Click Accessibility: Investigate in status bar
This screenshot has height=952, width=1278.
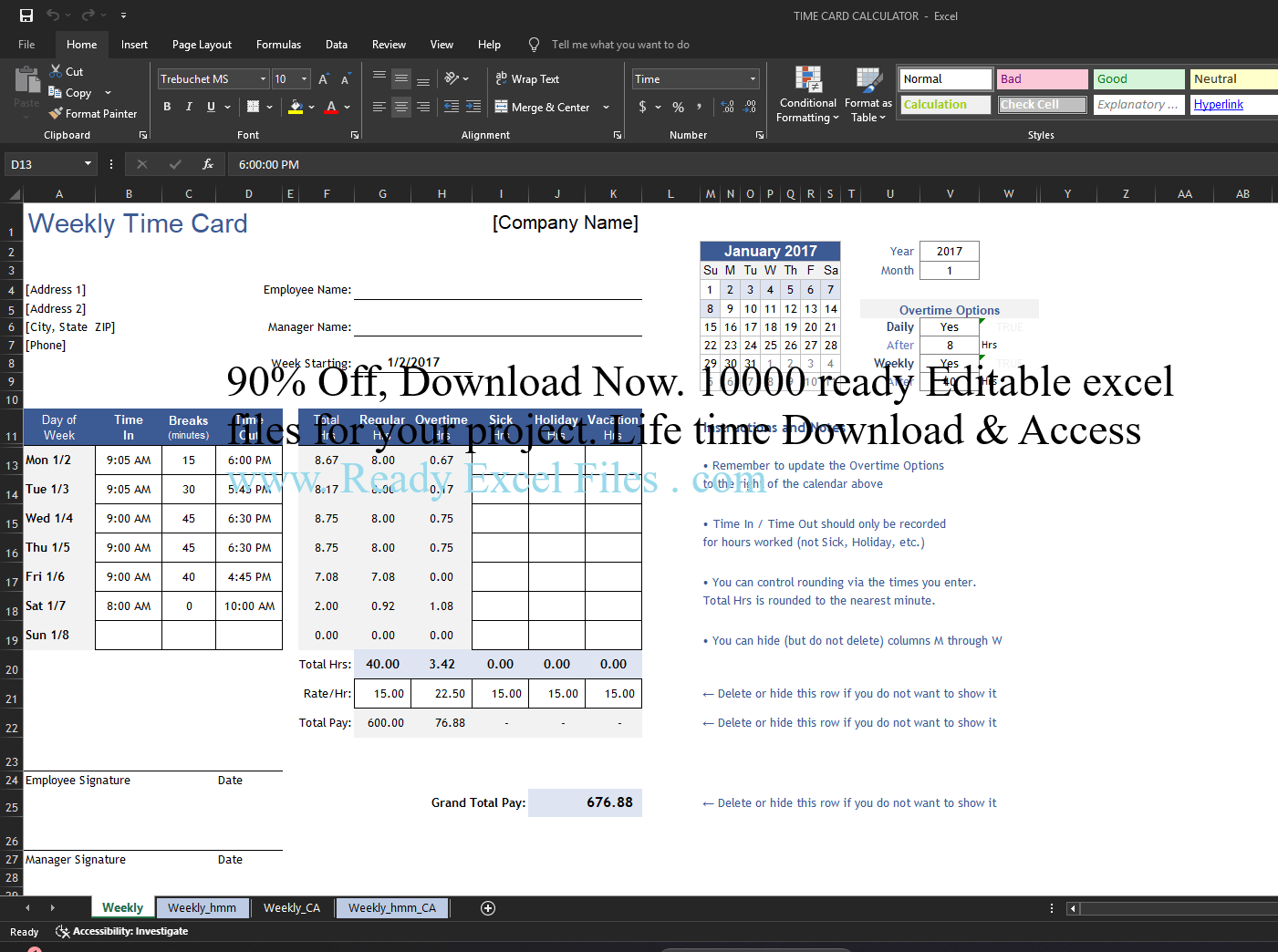click(x=122, y=931)
